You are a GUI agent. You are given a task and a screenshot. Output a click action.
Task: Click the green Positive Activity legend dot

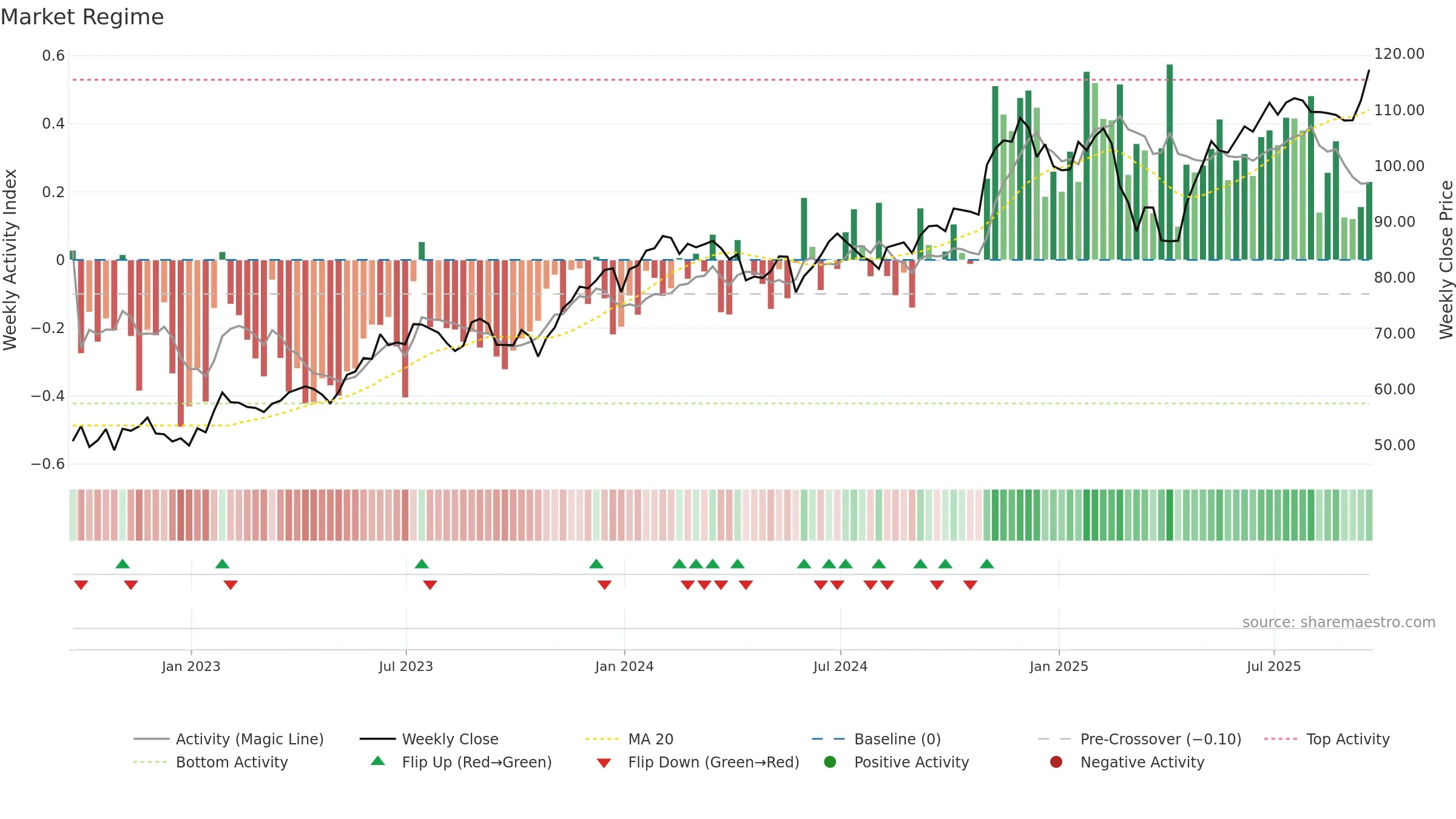[830, 761]
